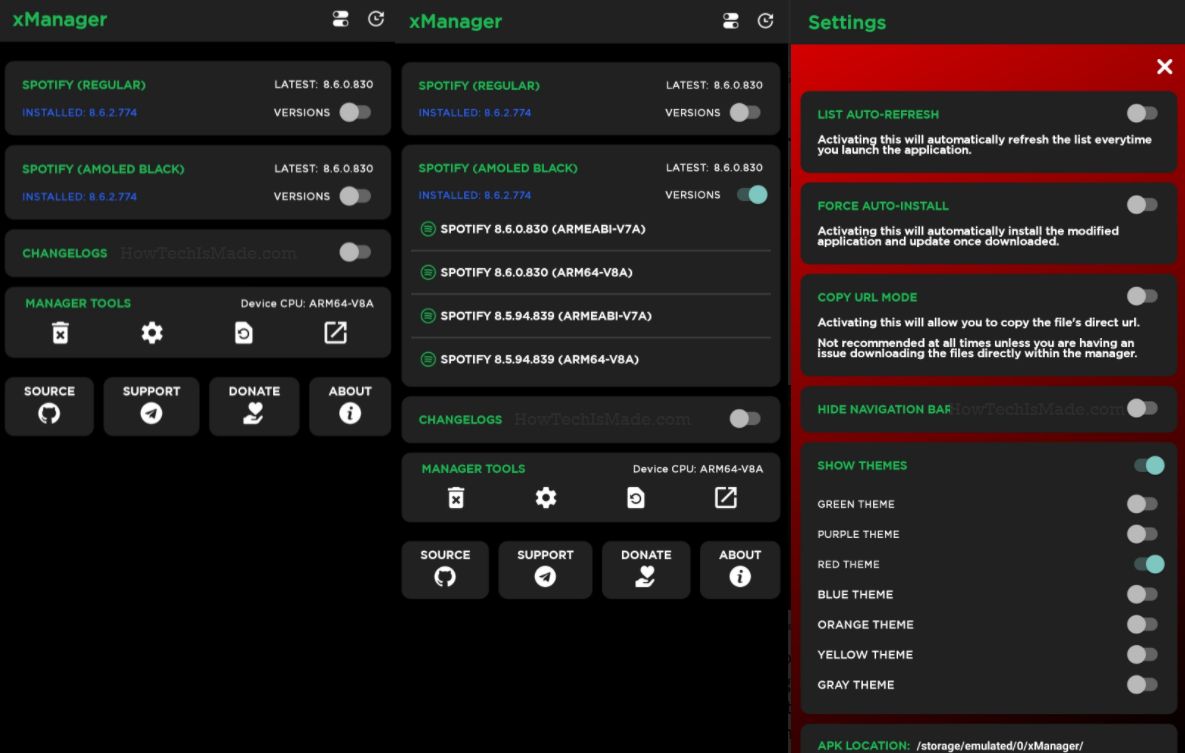The image size is (1185, 753).
Task: Collapse the versions list for Spotify (AMOLED Black)
Action: [747, 195]
